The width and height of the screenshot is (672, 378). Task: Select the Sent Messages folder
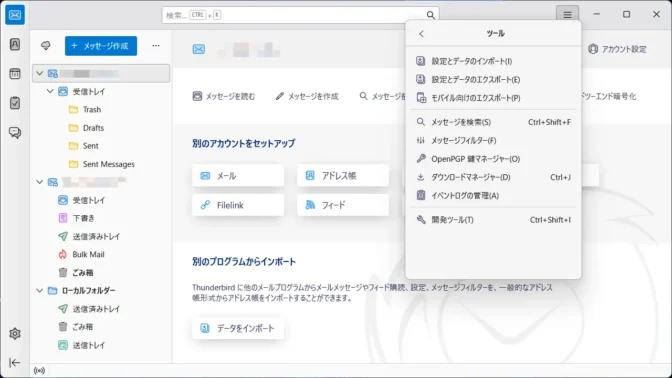(x=101, y=164)
